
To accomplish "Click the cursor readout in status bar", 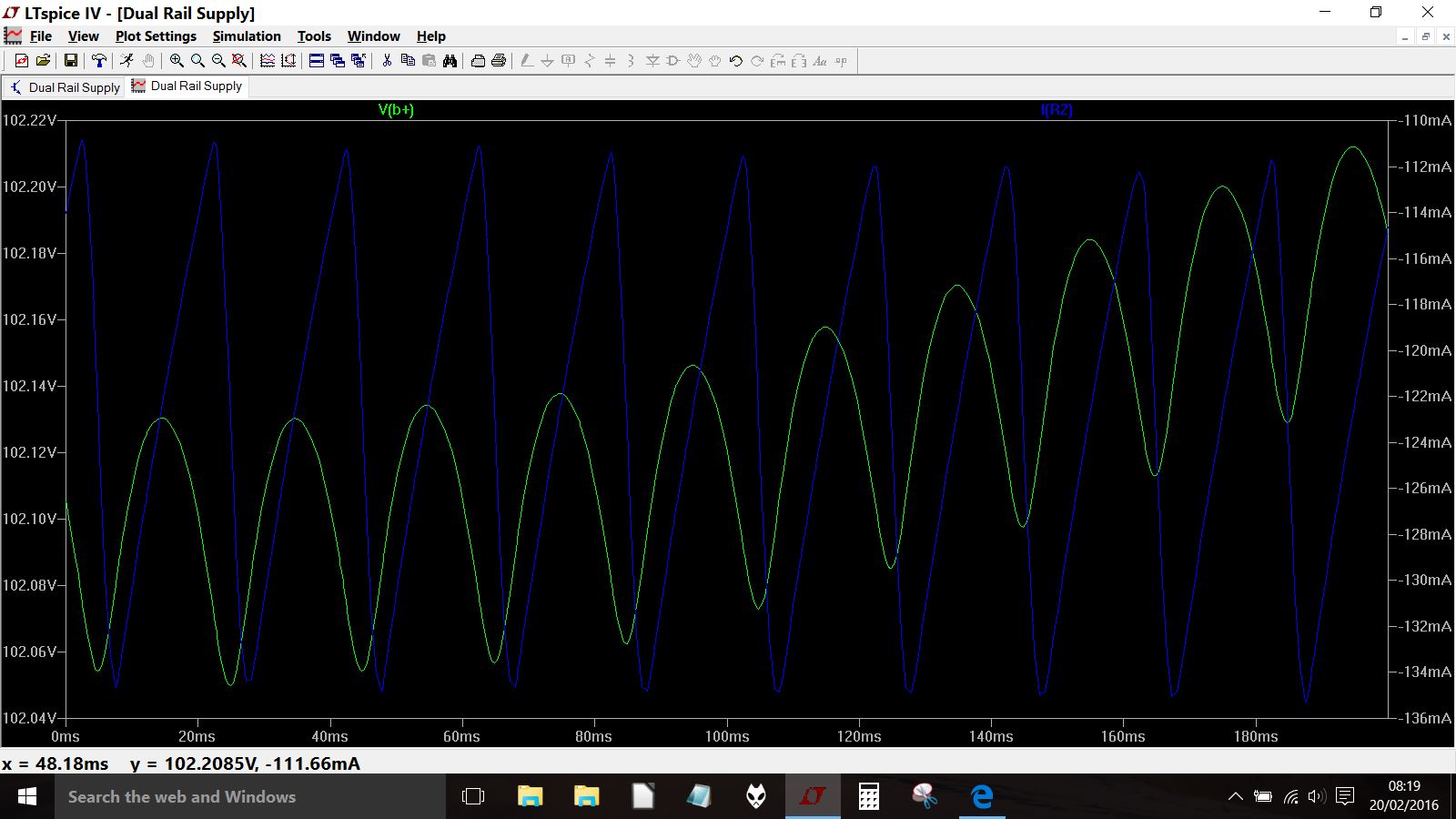I will (181, 763).
